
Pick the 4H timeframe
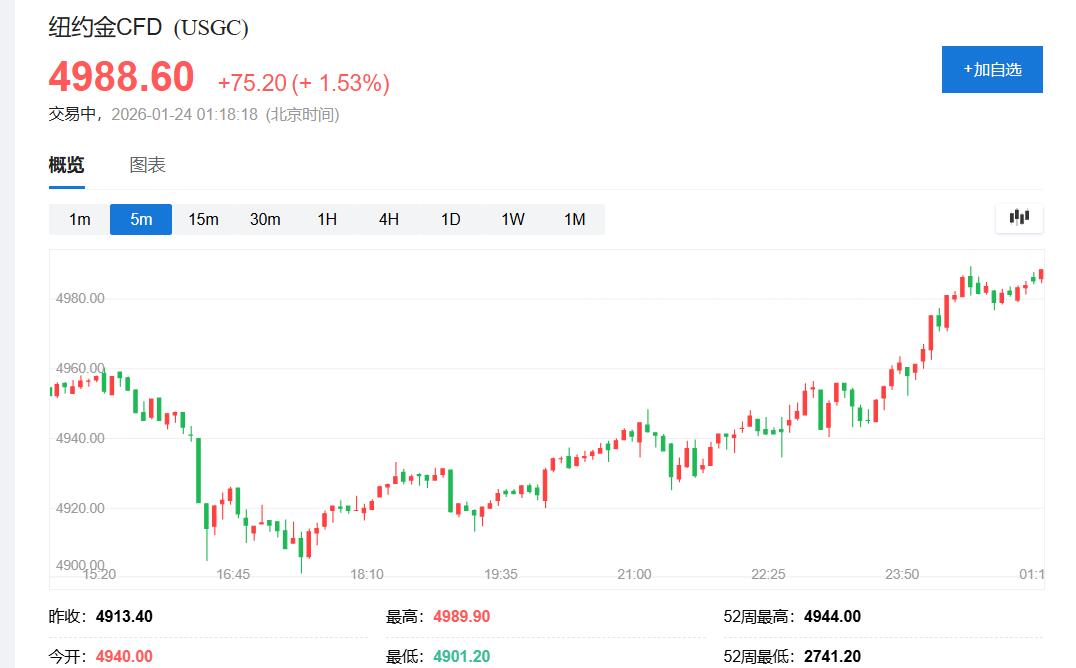[x=389, y=219]
